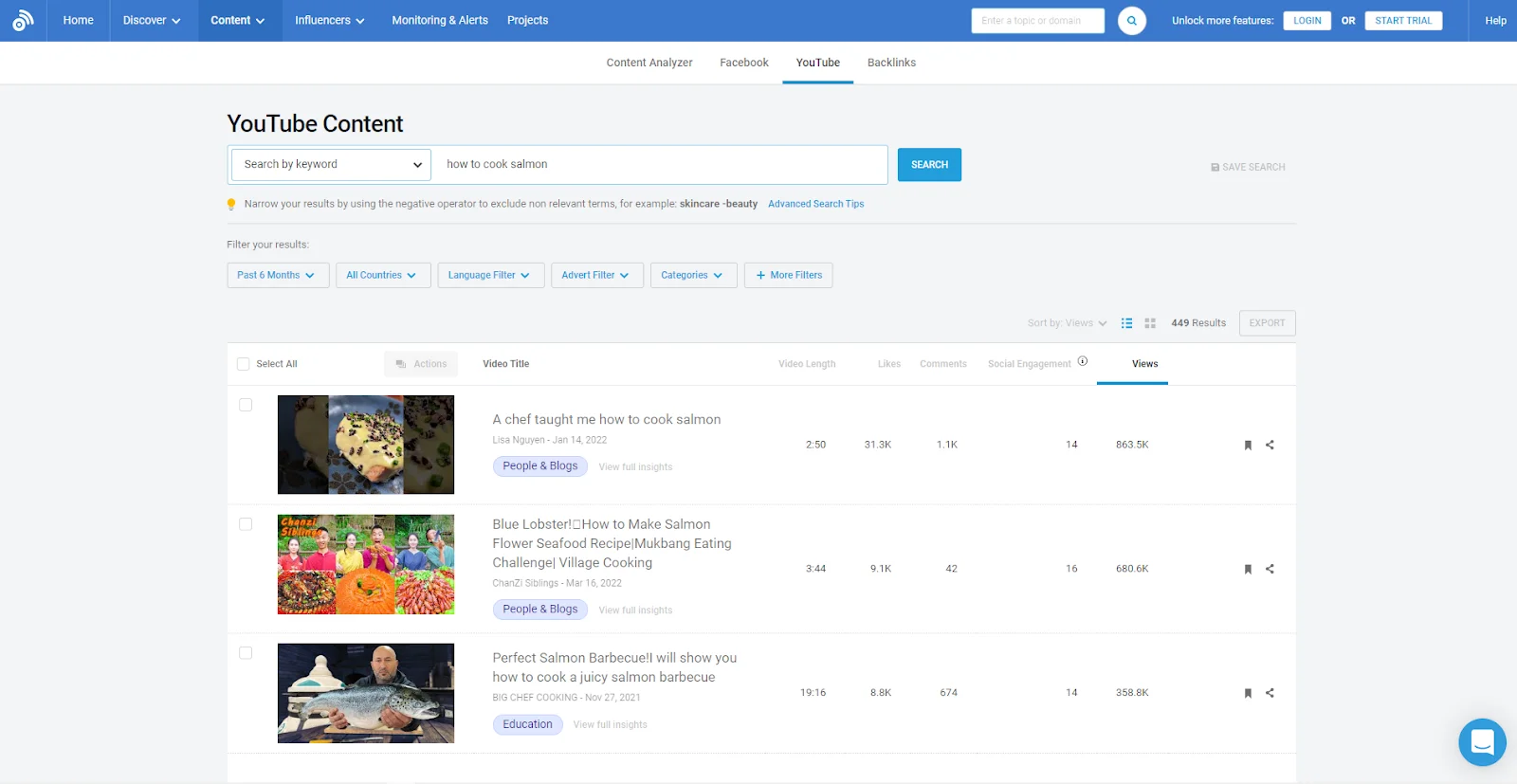This screenshot has height=784, width=1517.
Task: Open the chat support bubble icon
Action: [x=1482, y=741]
